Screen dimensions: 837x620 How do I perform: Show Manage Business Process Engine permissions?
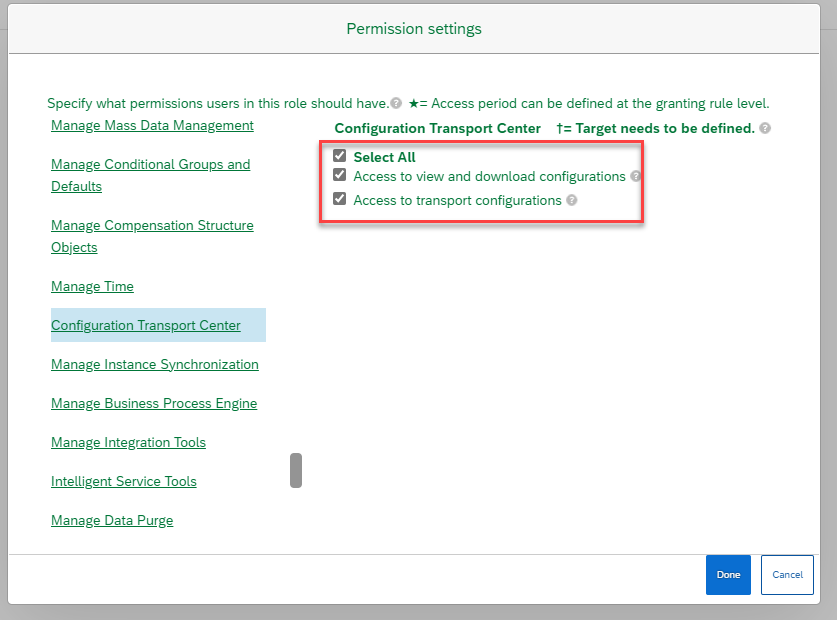click(x=154, y=403)
